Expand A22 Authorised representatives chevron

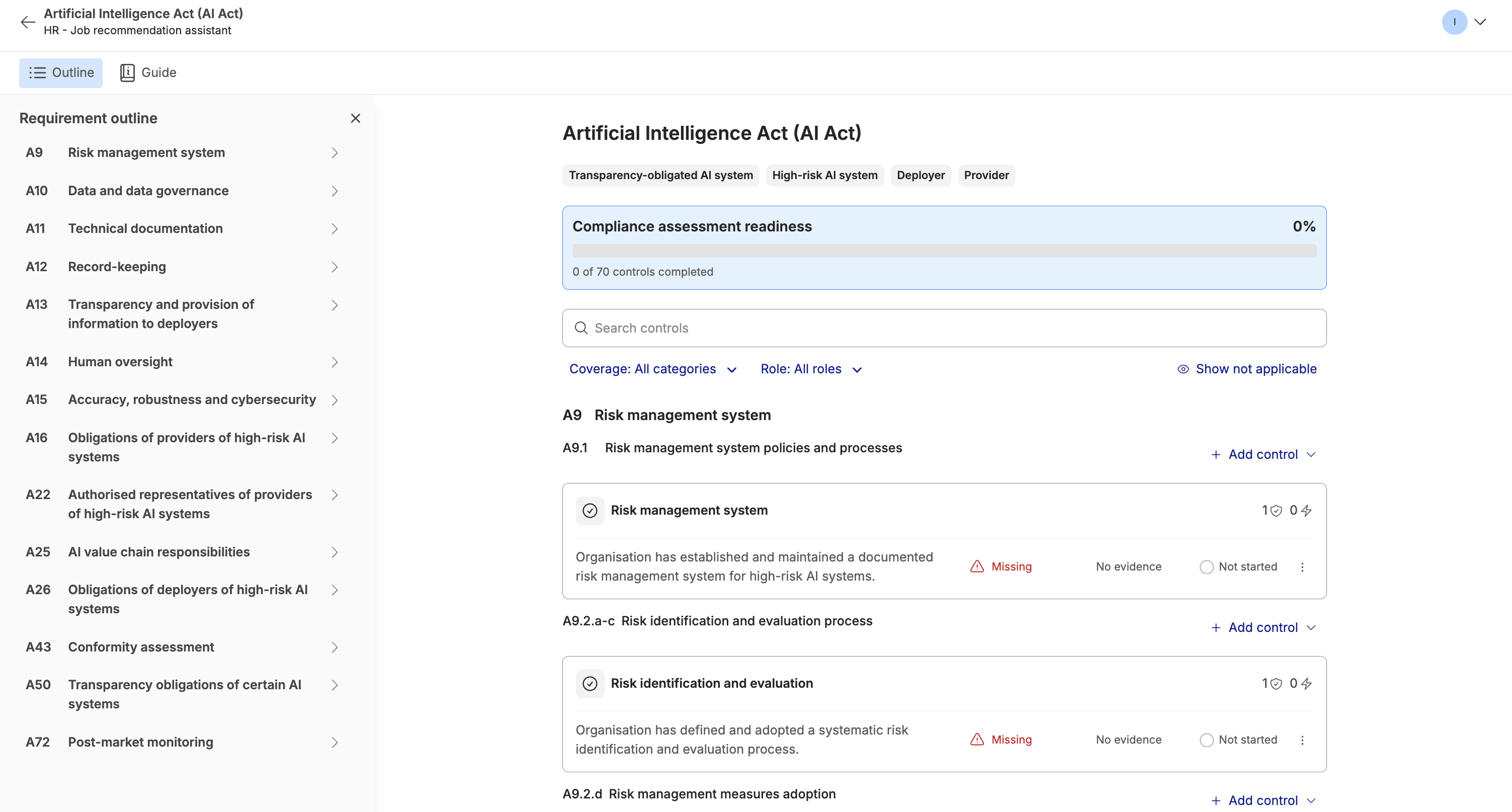[x=334, y=495]
